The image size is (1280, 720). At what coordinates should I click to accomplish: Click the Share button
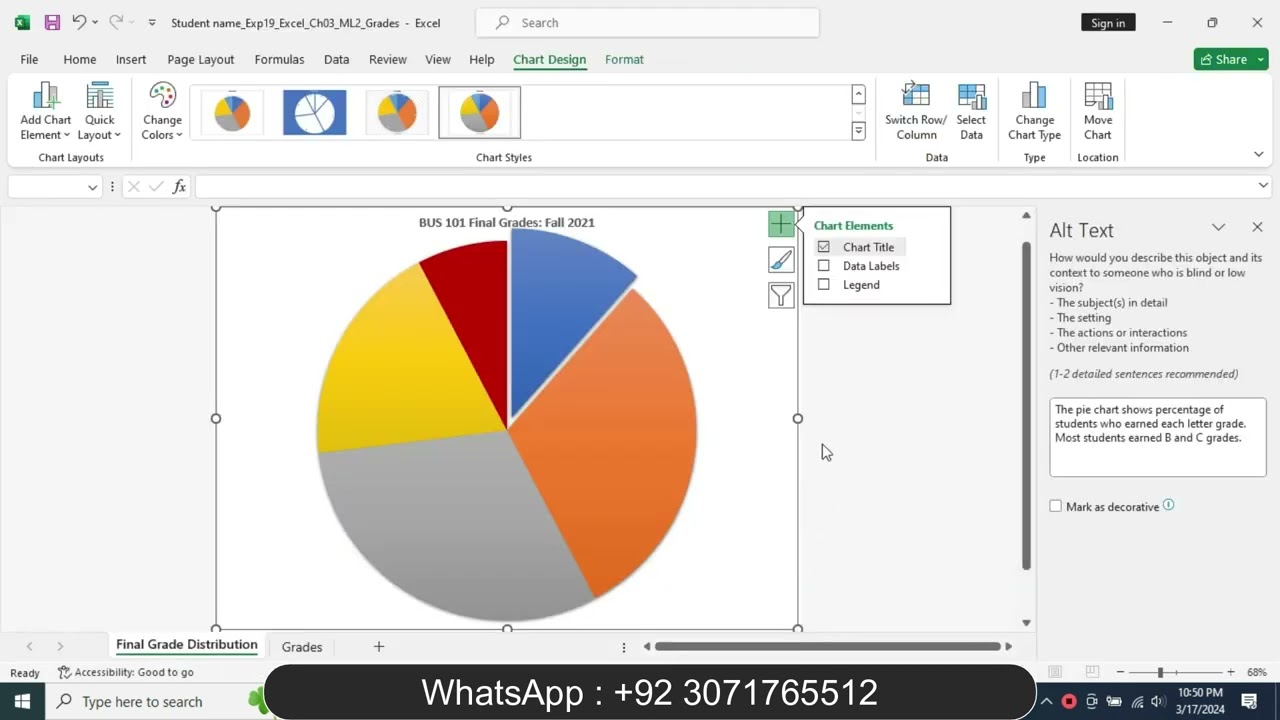coord(1224,59)
